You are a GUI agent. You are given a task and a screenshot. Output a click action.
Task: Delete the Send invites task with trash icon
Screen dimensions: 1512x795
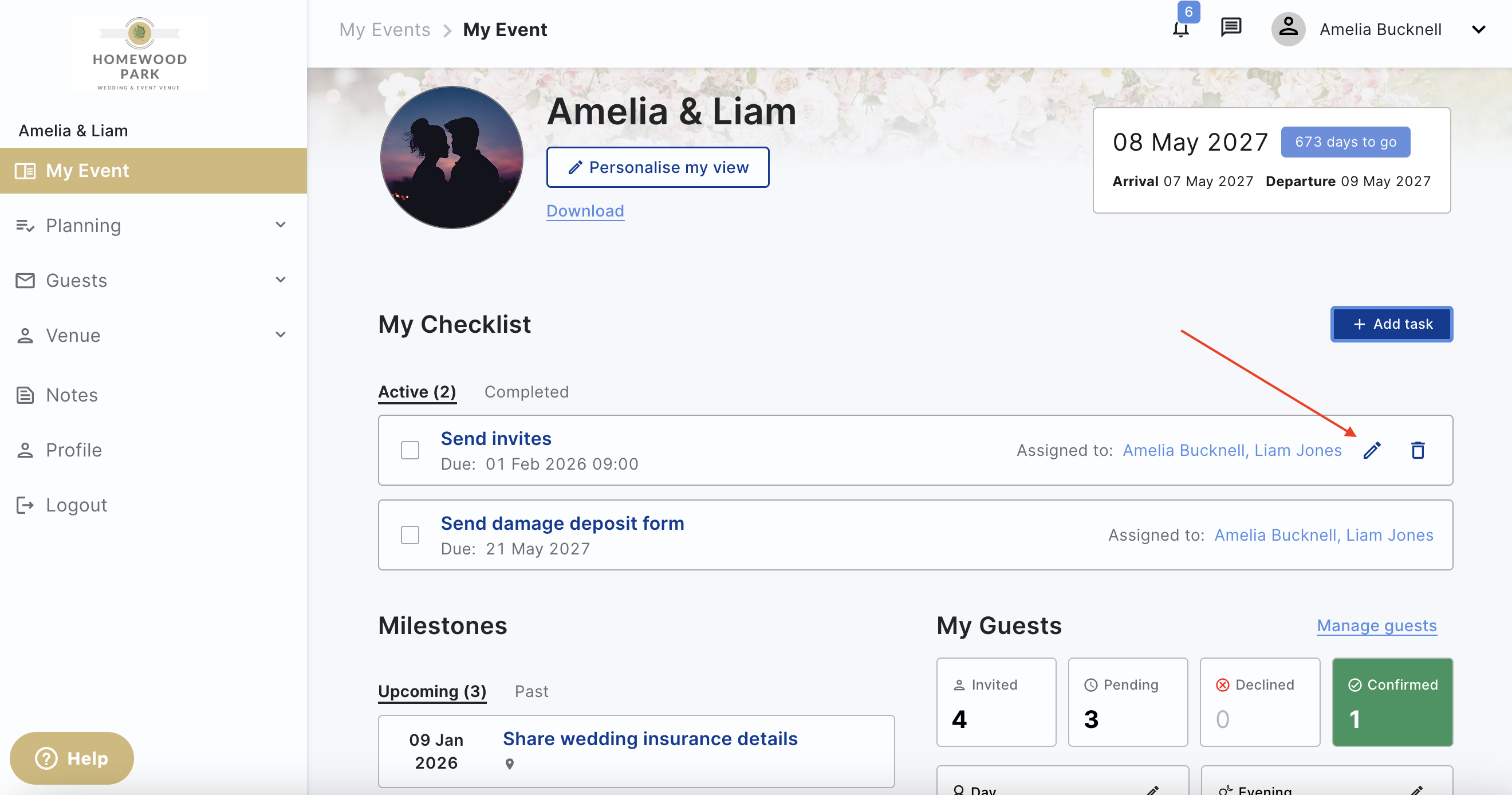click(x=1417, y=450)
